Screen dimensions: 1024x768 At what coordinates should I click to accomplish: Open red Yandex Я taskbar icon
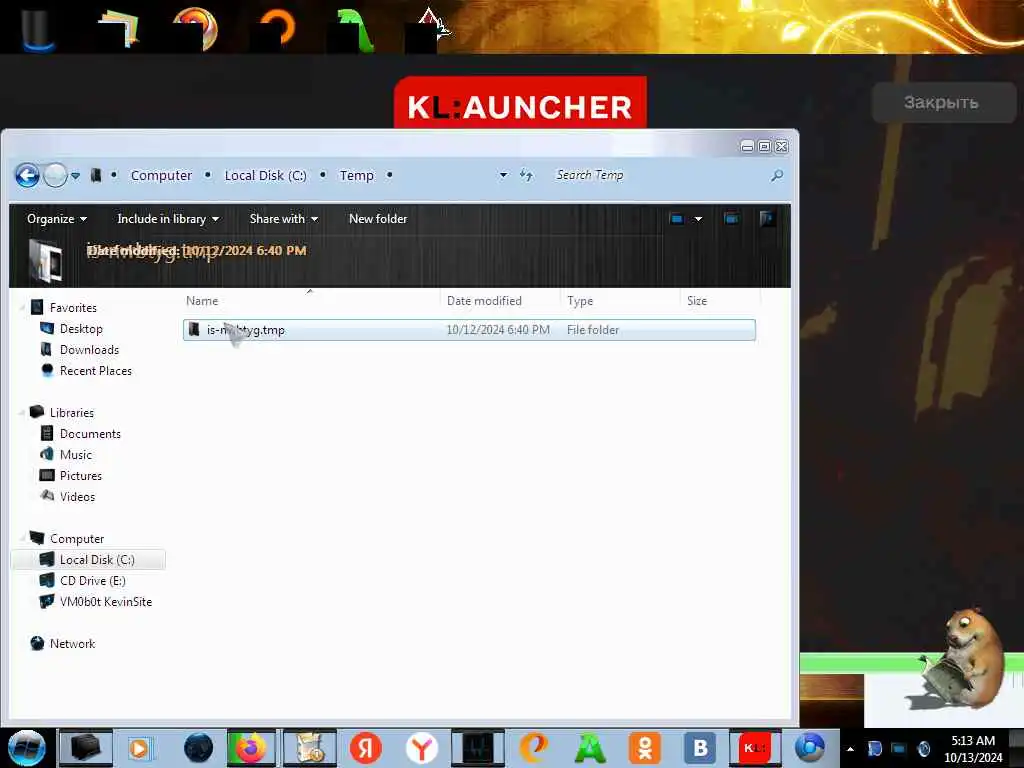365,748
